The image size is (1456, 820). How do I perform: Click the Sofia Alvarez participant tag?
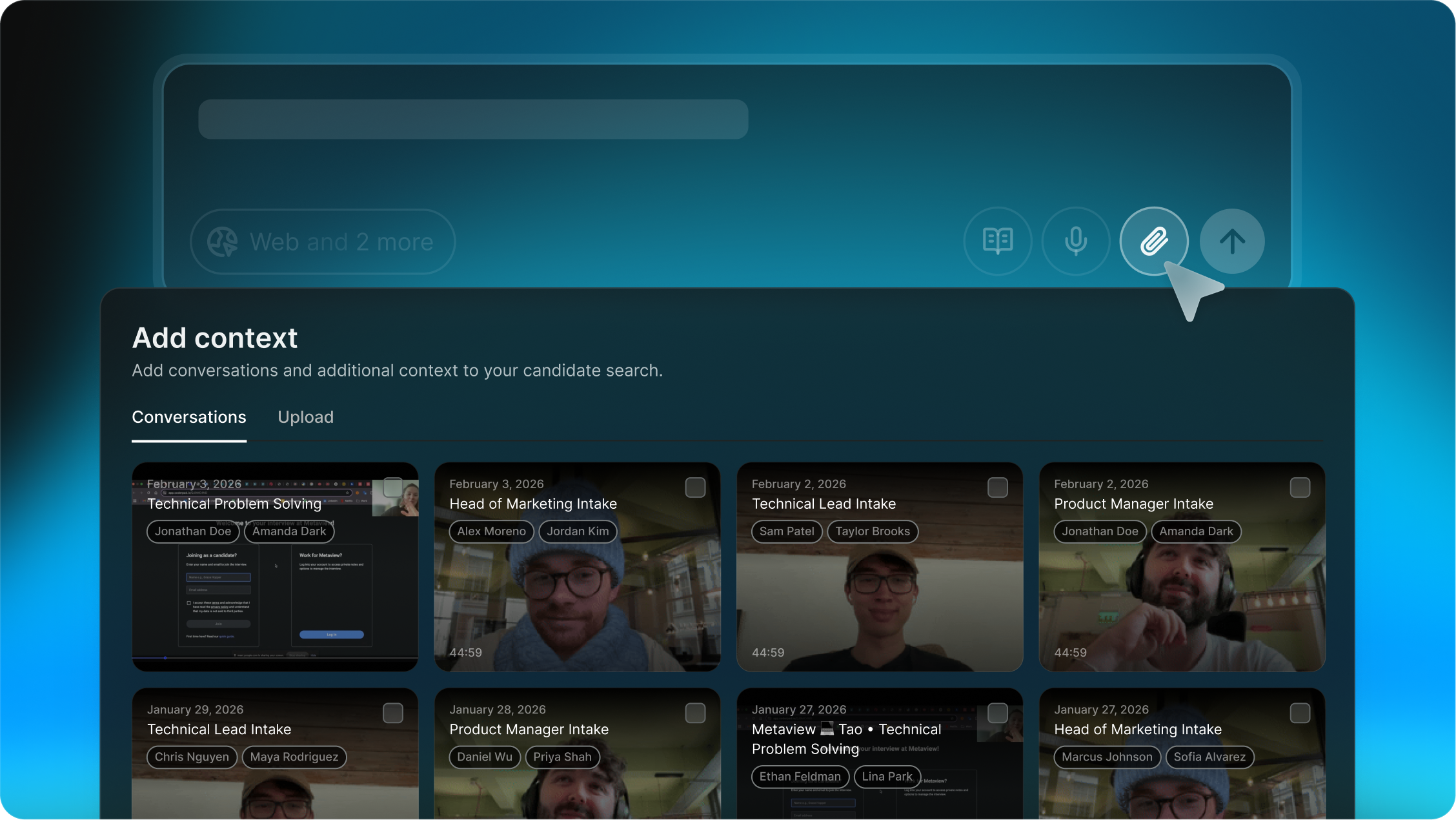1209,757
